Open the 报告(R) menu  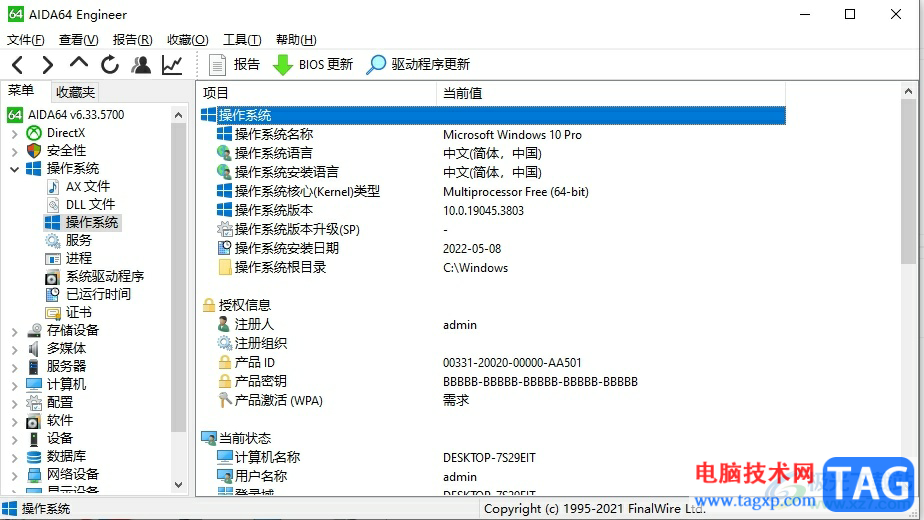click(133, 40)
